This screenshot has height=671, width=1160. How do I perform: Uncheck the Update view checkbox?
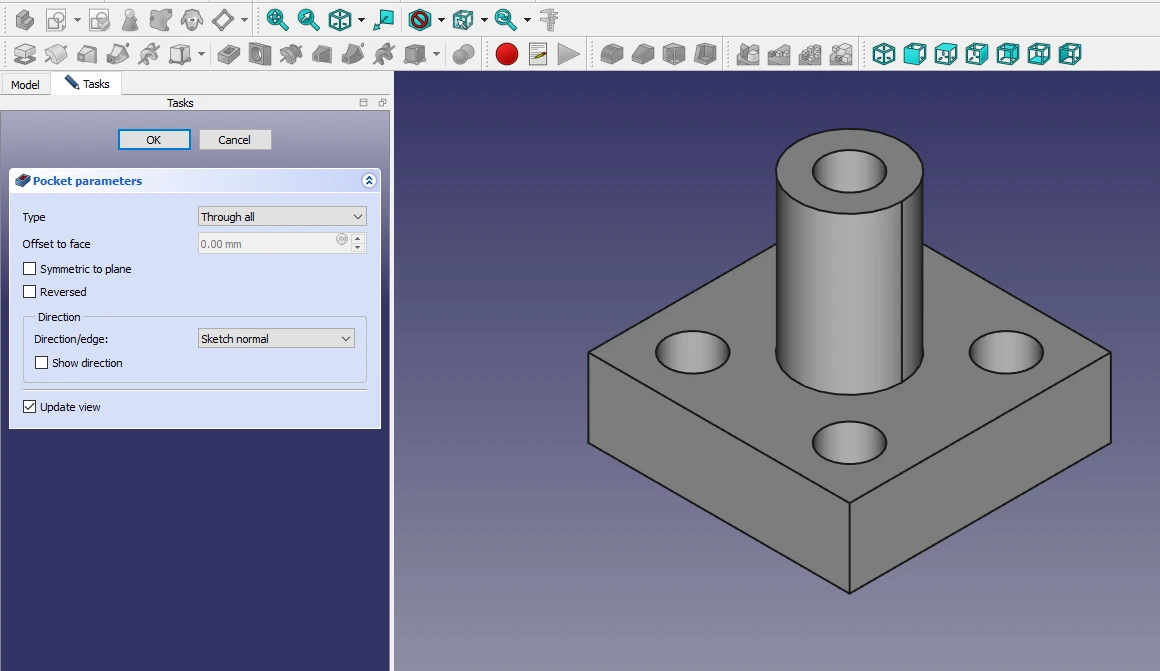(30, 407)
